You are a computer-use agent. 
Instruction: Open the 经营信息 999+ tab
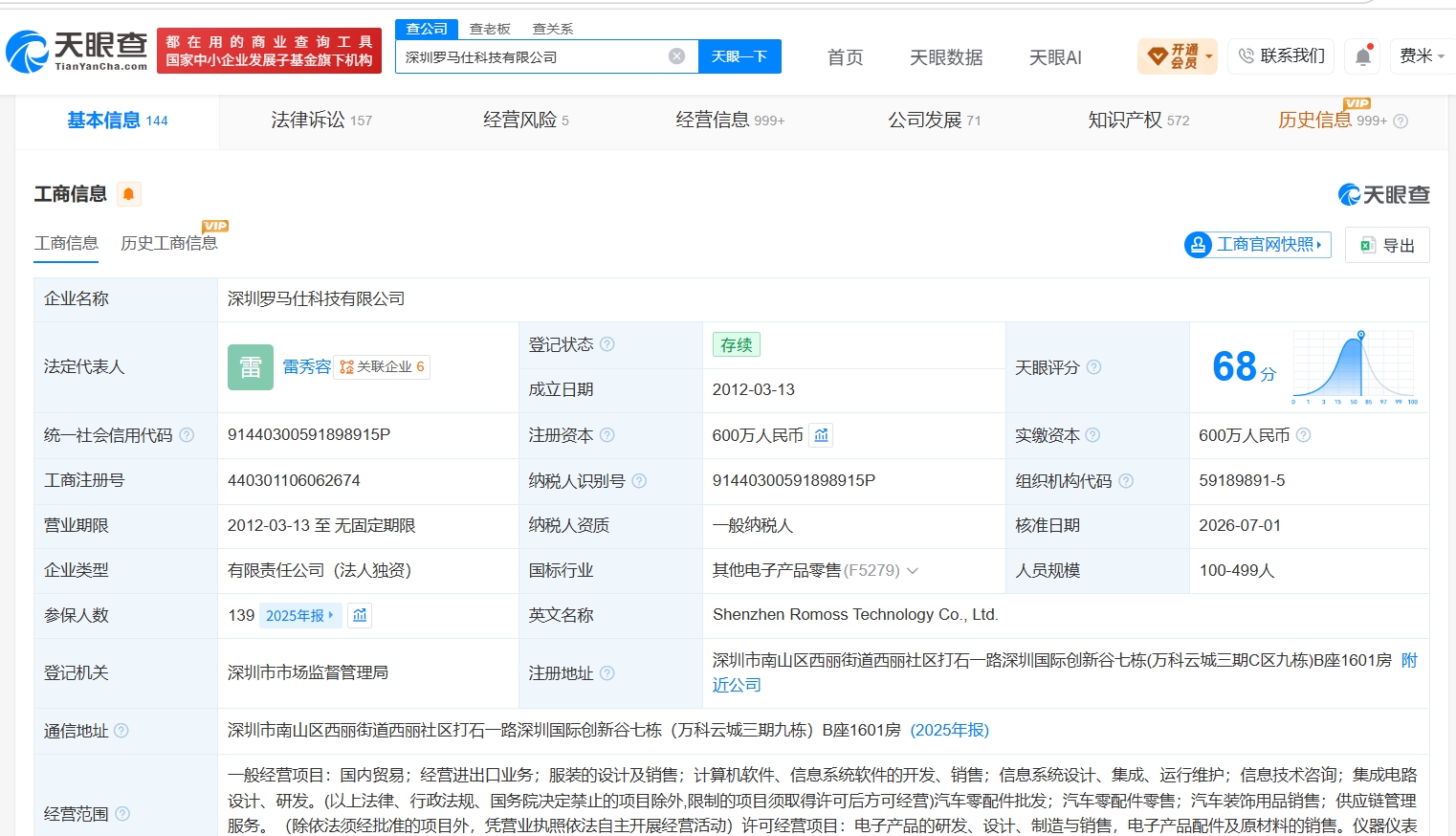tap(730, 121)
